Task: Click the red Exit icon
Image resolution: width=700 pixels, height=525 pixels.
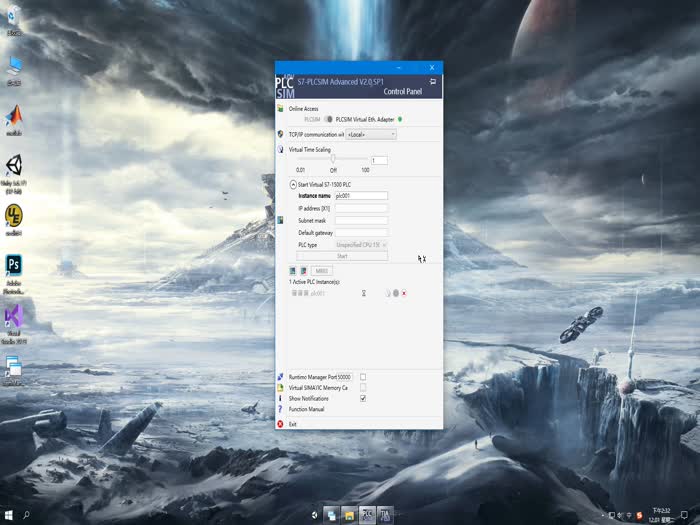Action: click(280, 424)
